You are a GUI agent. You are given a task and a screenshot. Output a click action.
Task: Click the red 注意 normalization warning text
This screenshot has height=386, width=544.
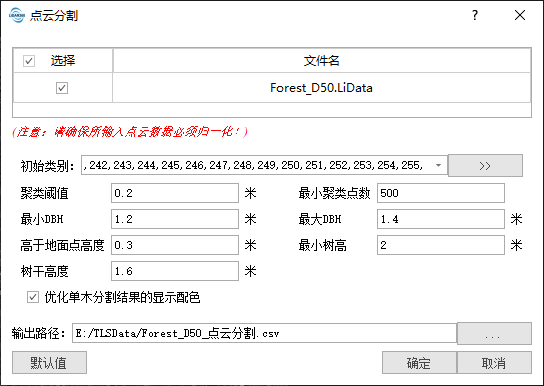tap(130, 132)
